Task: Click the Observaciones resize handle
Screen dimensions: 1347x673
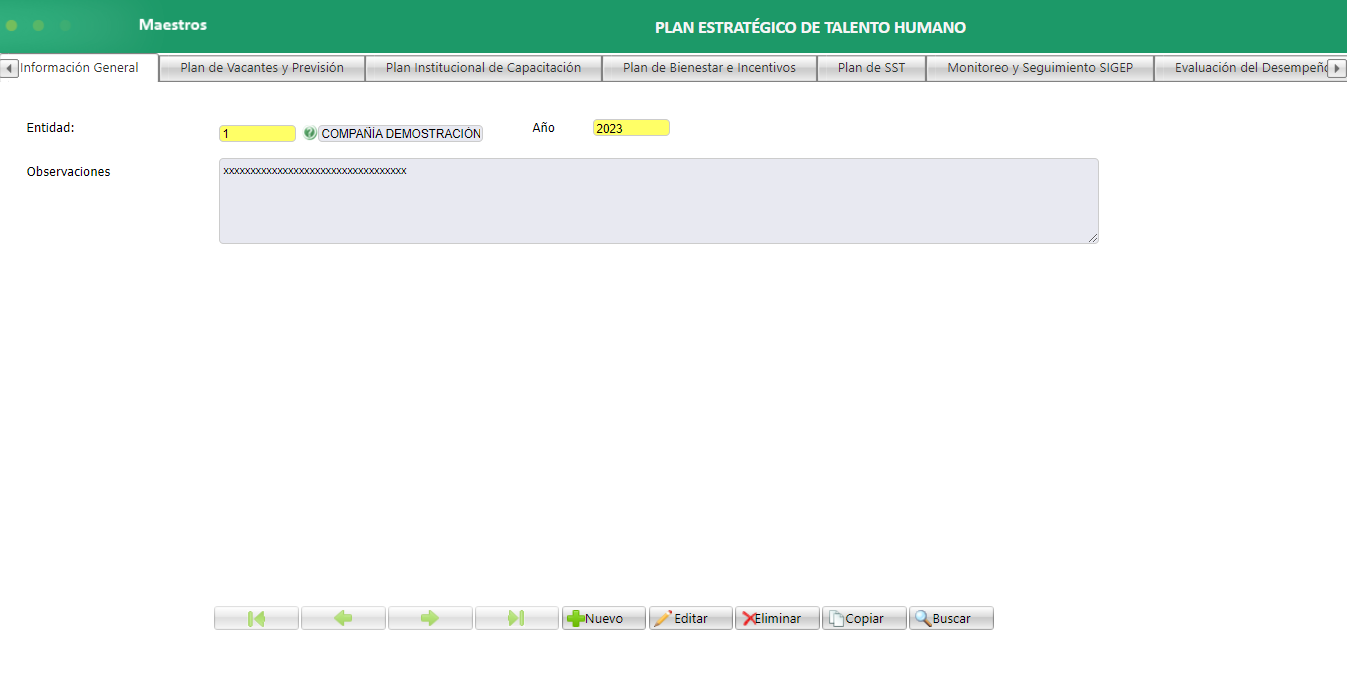Action: (x=1093, y=238)
